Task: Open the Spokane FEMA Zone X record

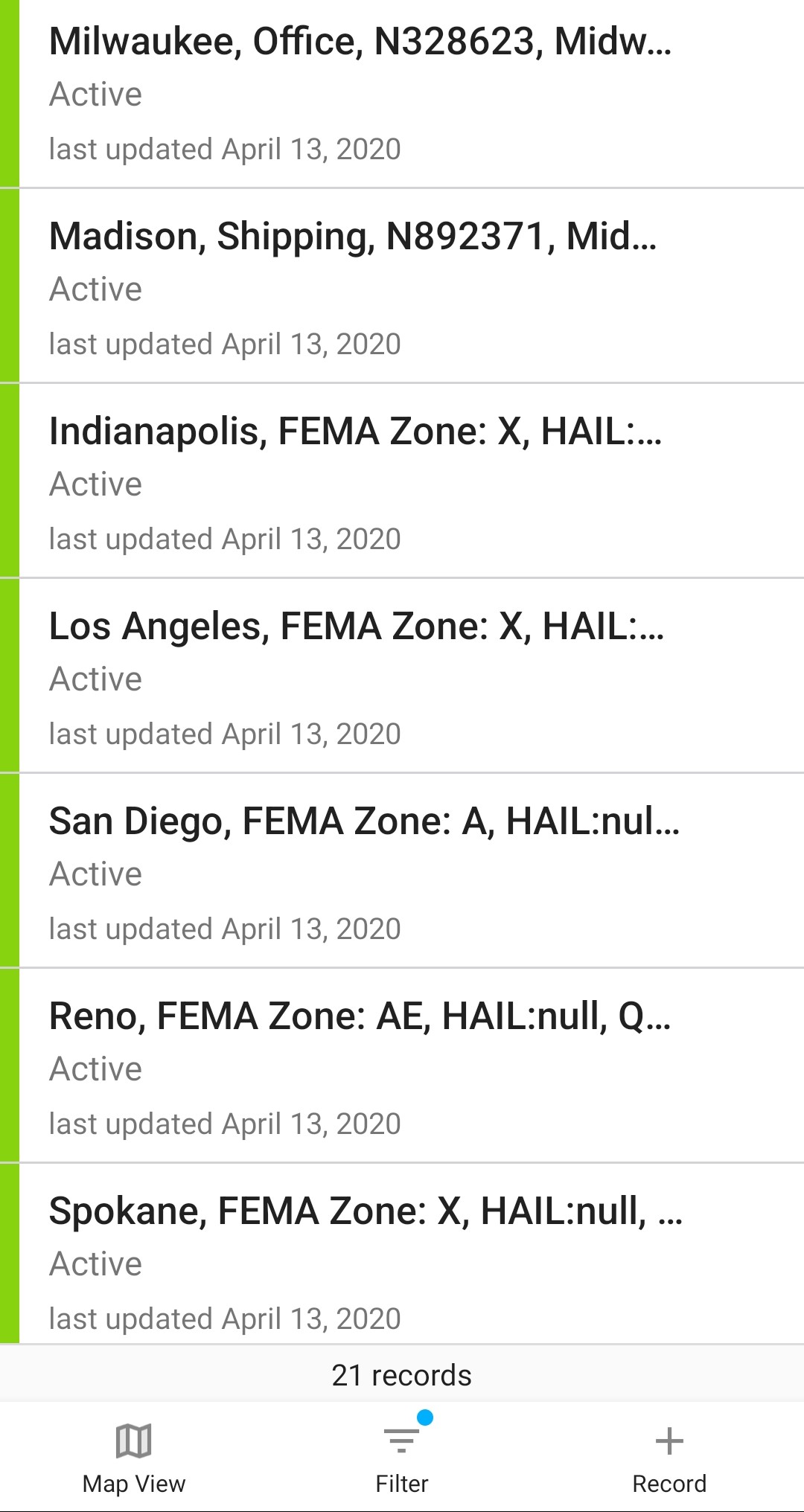Action: click(x=366, y=1211)
